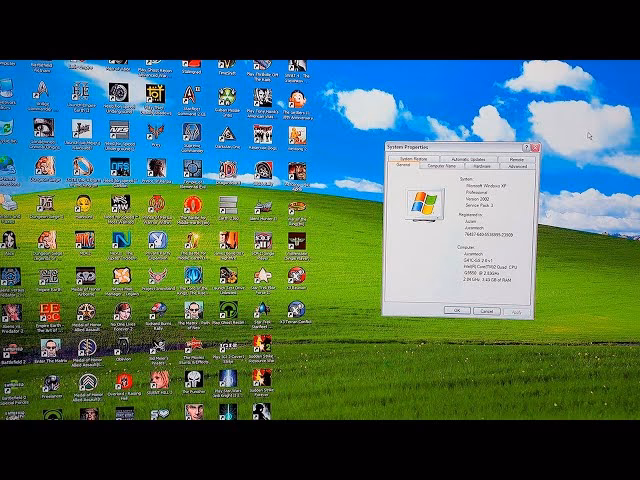Viewport: 640px width, 480px height.
Task: Open the Automatic Updates tab
Action: tap(469, 159)
